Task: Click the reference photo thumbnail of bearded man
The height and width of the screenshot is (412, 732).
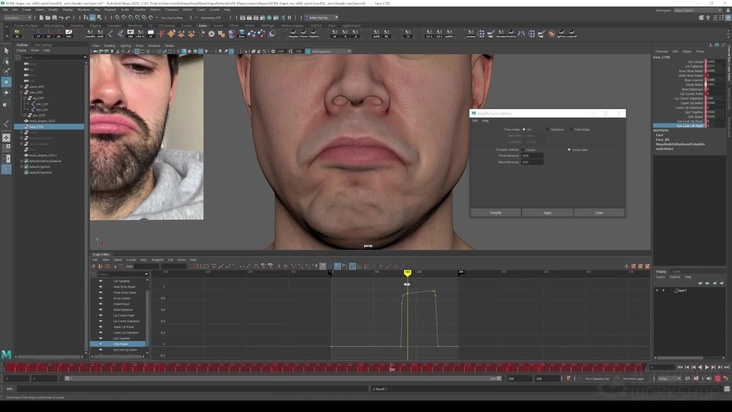Action: tap(147, 137)
